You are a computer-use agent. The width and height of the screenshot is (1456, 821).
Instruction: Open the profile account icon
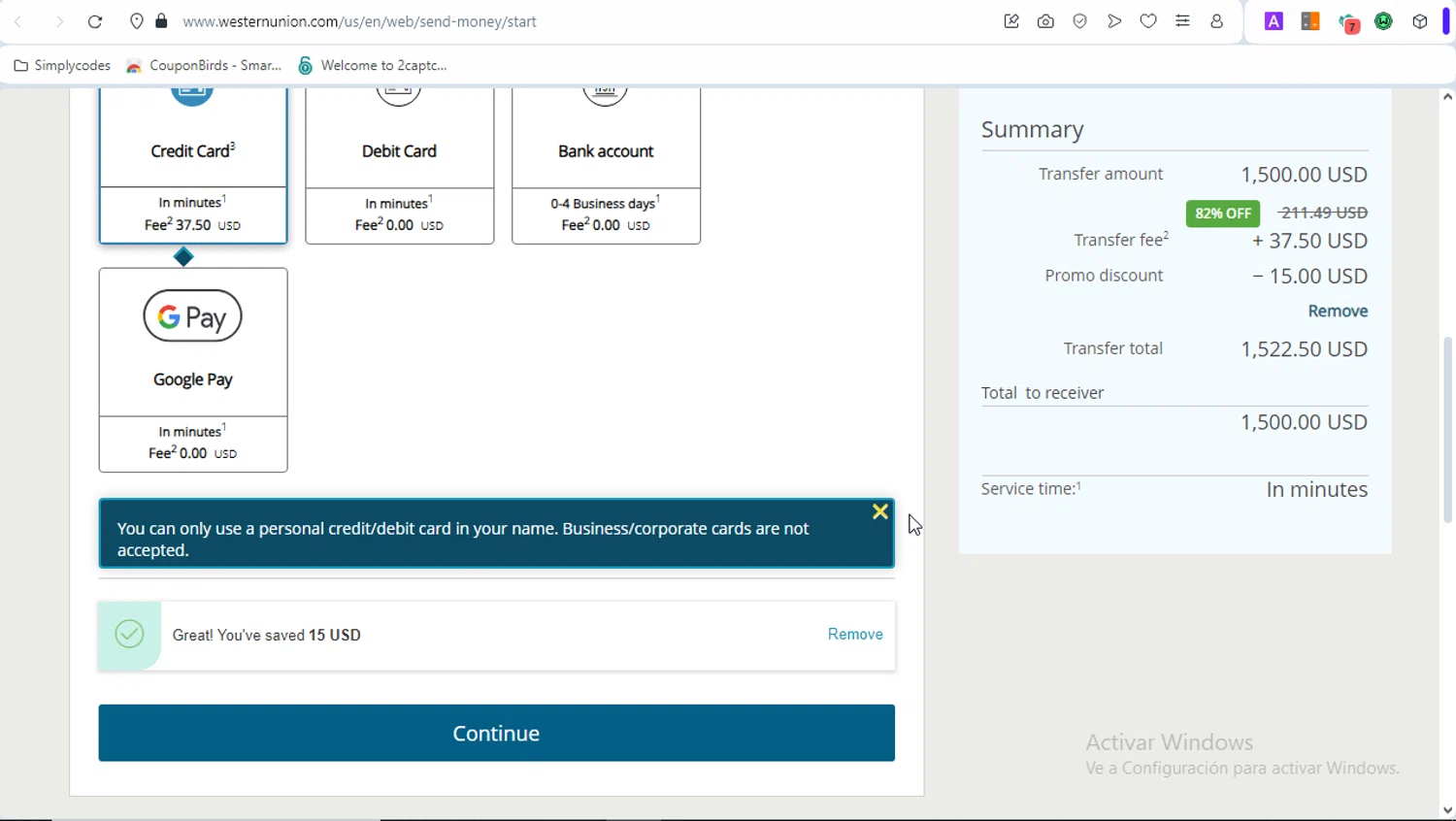coord(1216,21)
